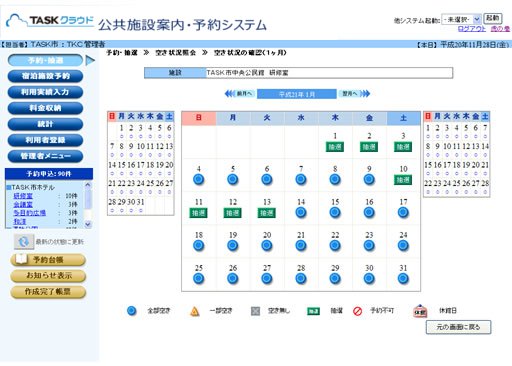This screenshot has width=512, height=366.
Task: Select the green lottery badge on day 10
Action: [403, 180]
